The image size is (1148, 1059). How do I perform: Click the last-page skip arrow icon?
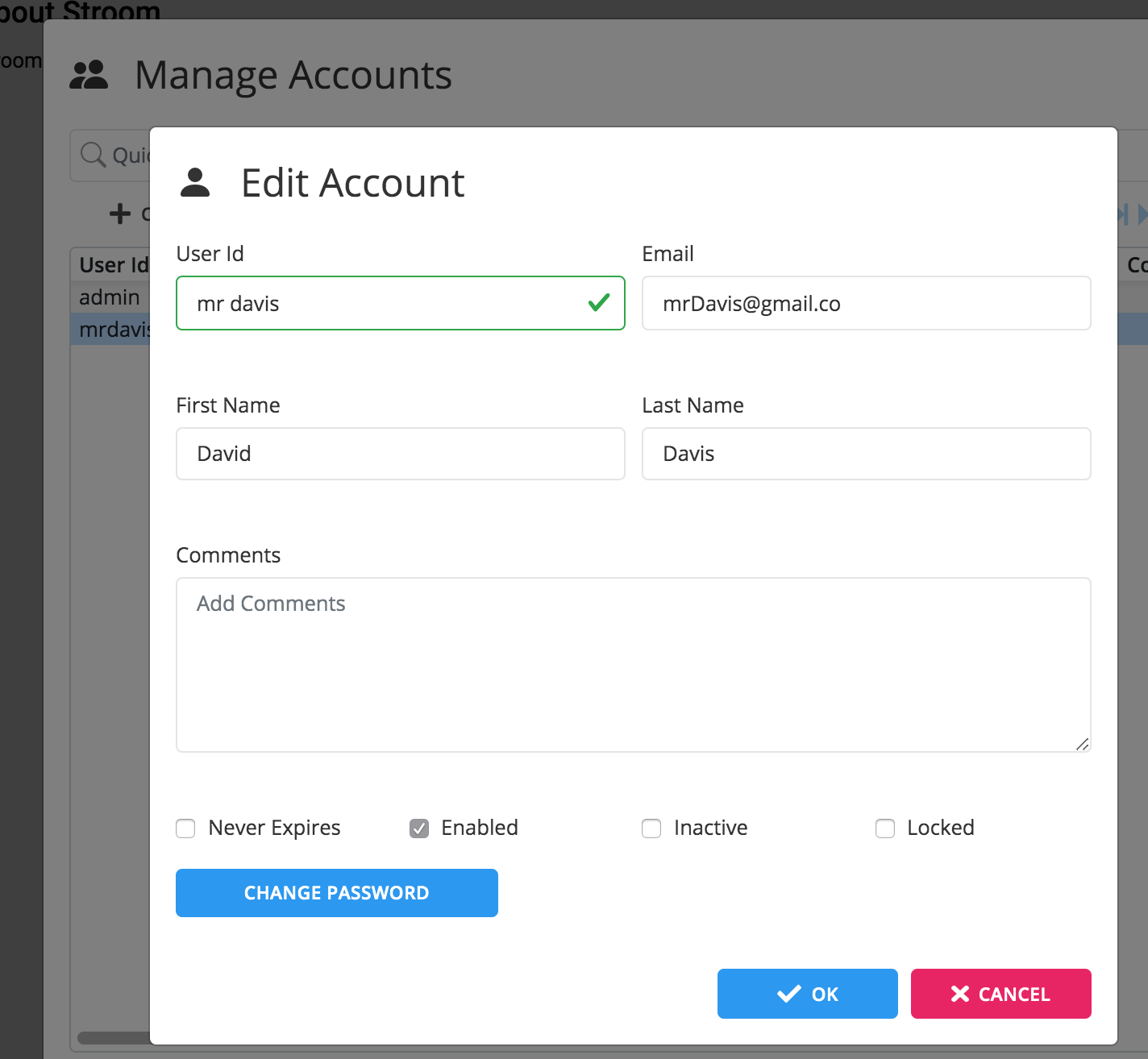coord(1121,214)
